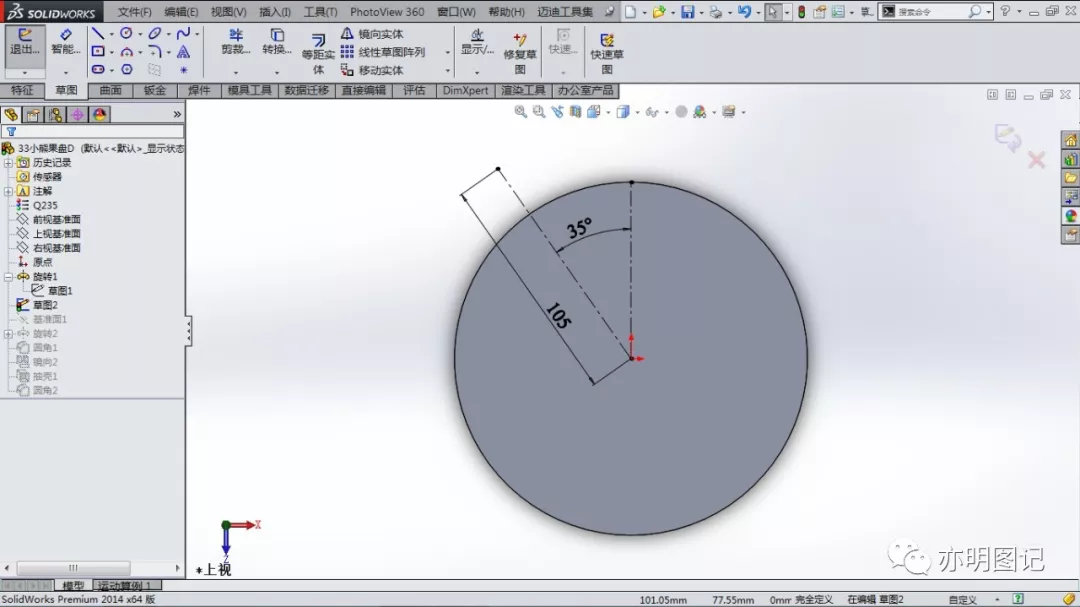Image resolution: width=1080 pixels, height=607 pixels.
Task: Click the Section View icon
Action: point(575,112)
